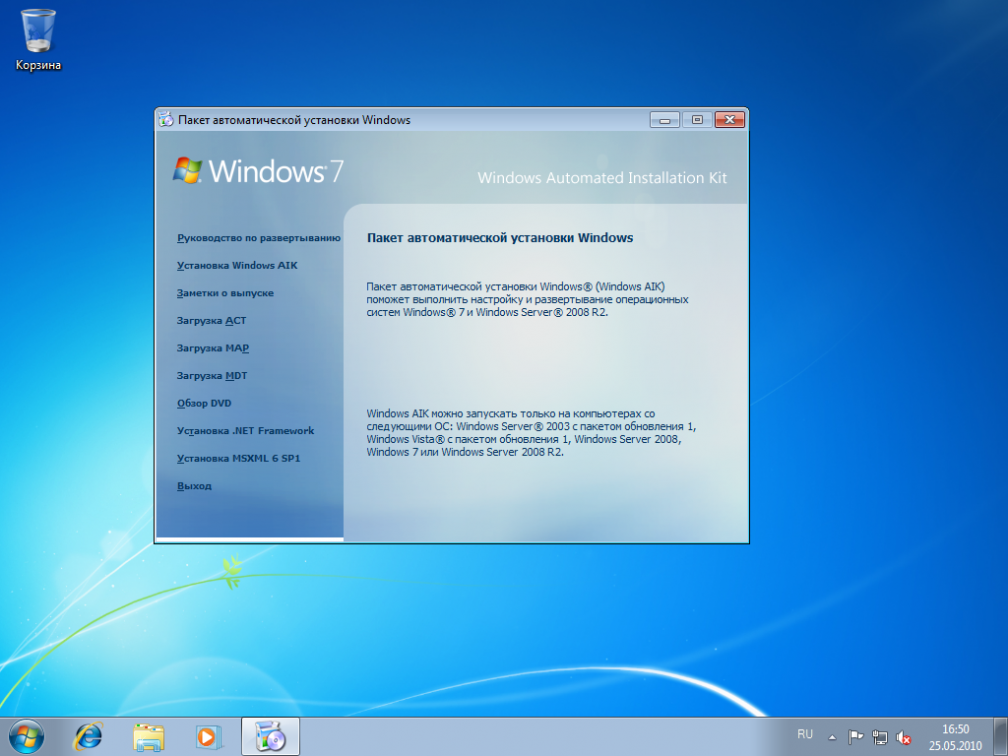This screenshot has height=756, width=1008.
Task: Open Заметки о выпуске link
Action: point(225,293)
